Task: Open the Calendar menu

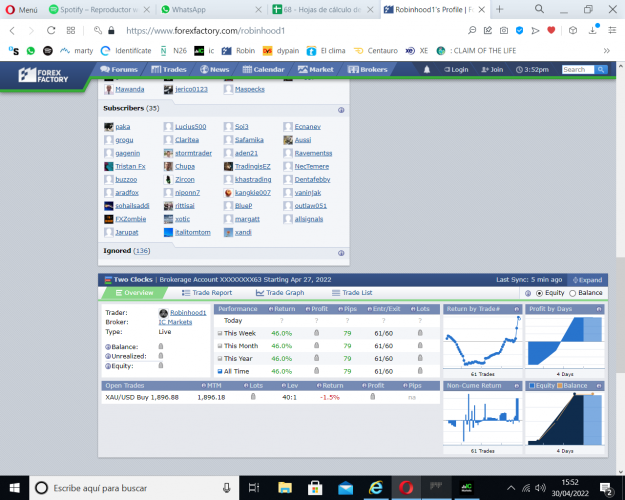Action: coord(263,69)
